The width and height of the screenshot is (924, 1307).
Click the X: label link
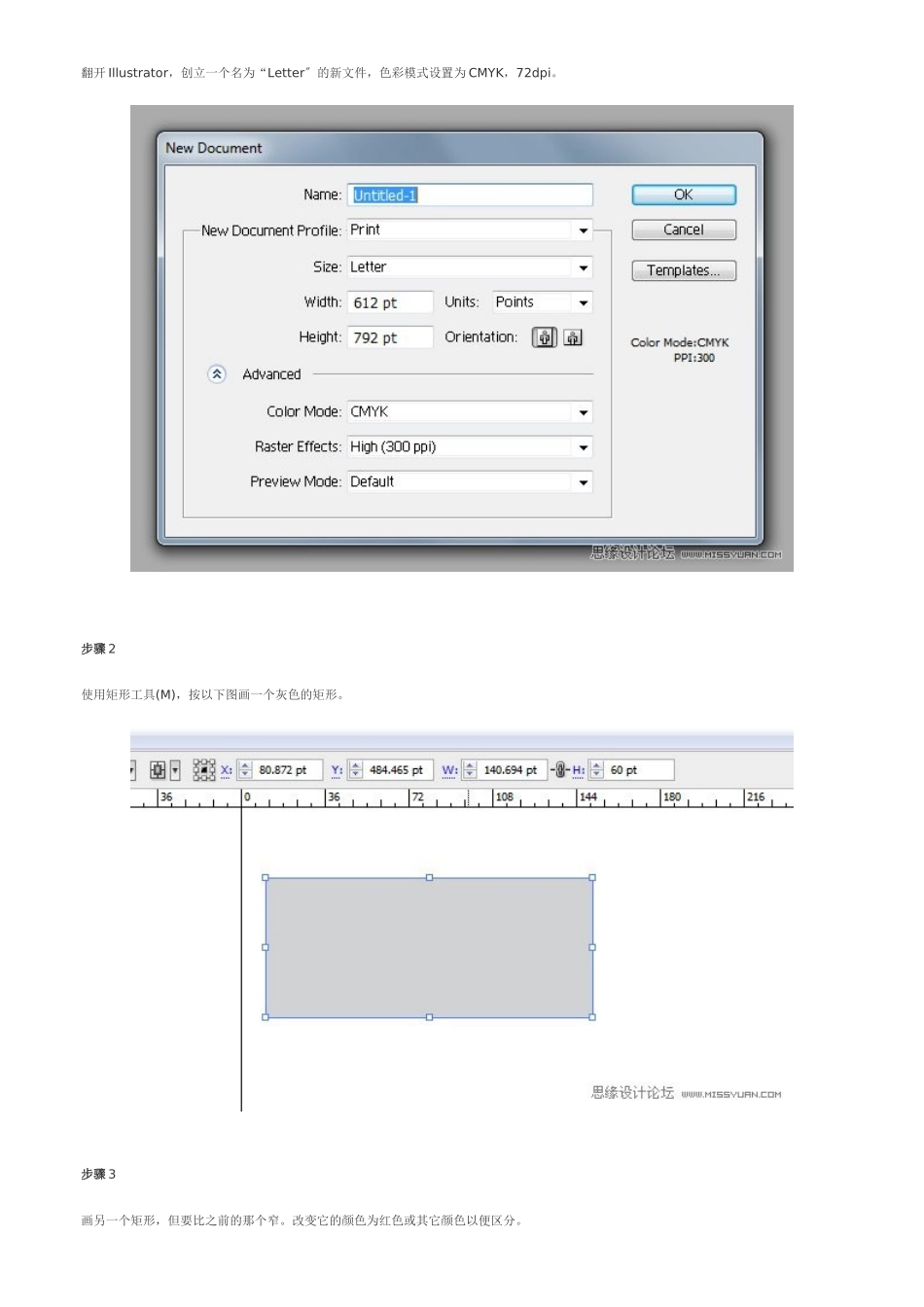pos(227,770)
